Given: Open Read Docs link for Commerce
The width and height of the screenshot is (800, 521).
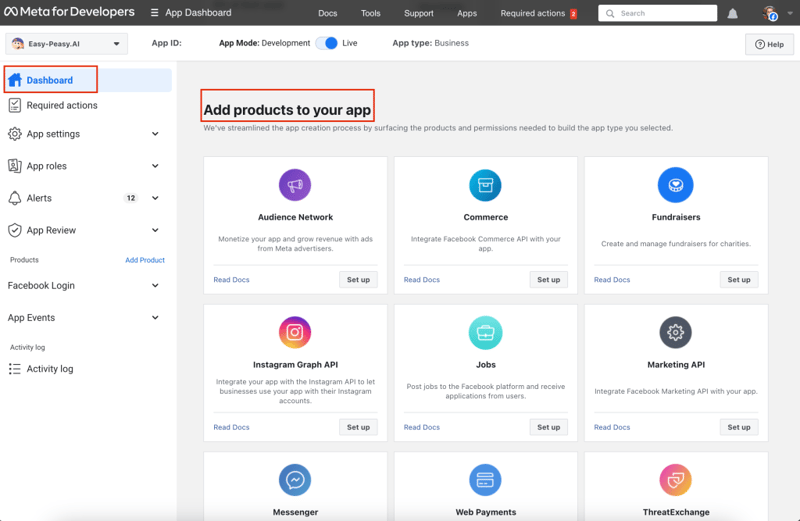Looking at the screenshot, I should (422, 280).
